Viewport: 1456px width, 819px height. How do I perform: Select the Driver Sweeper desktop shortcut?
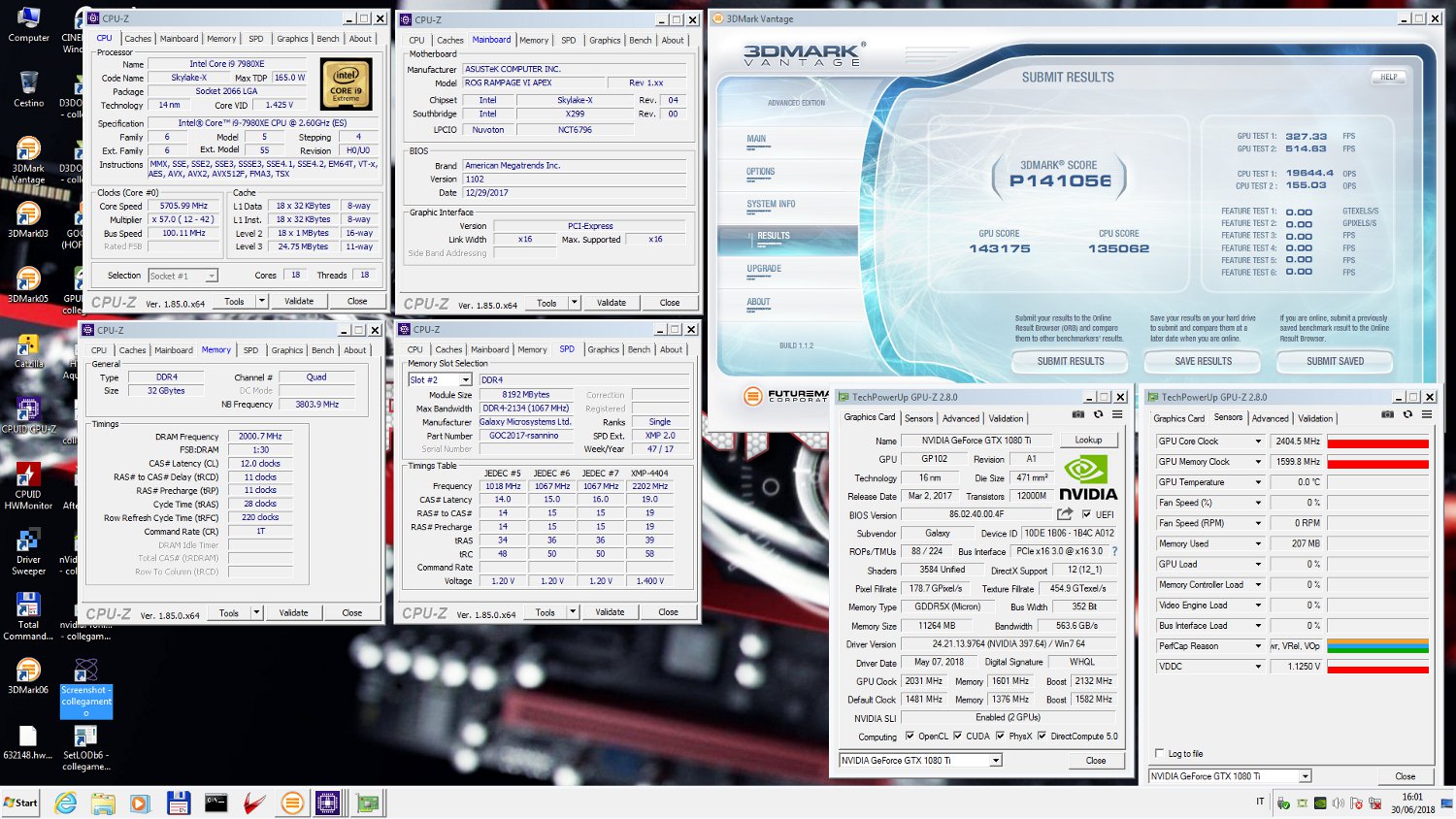[28, 552]
